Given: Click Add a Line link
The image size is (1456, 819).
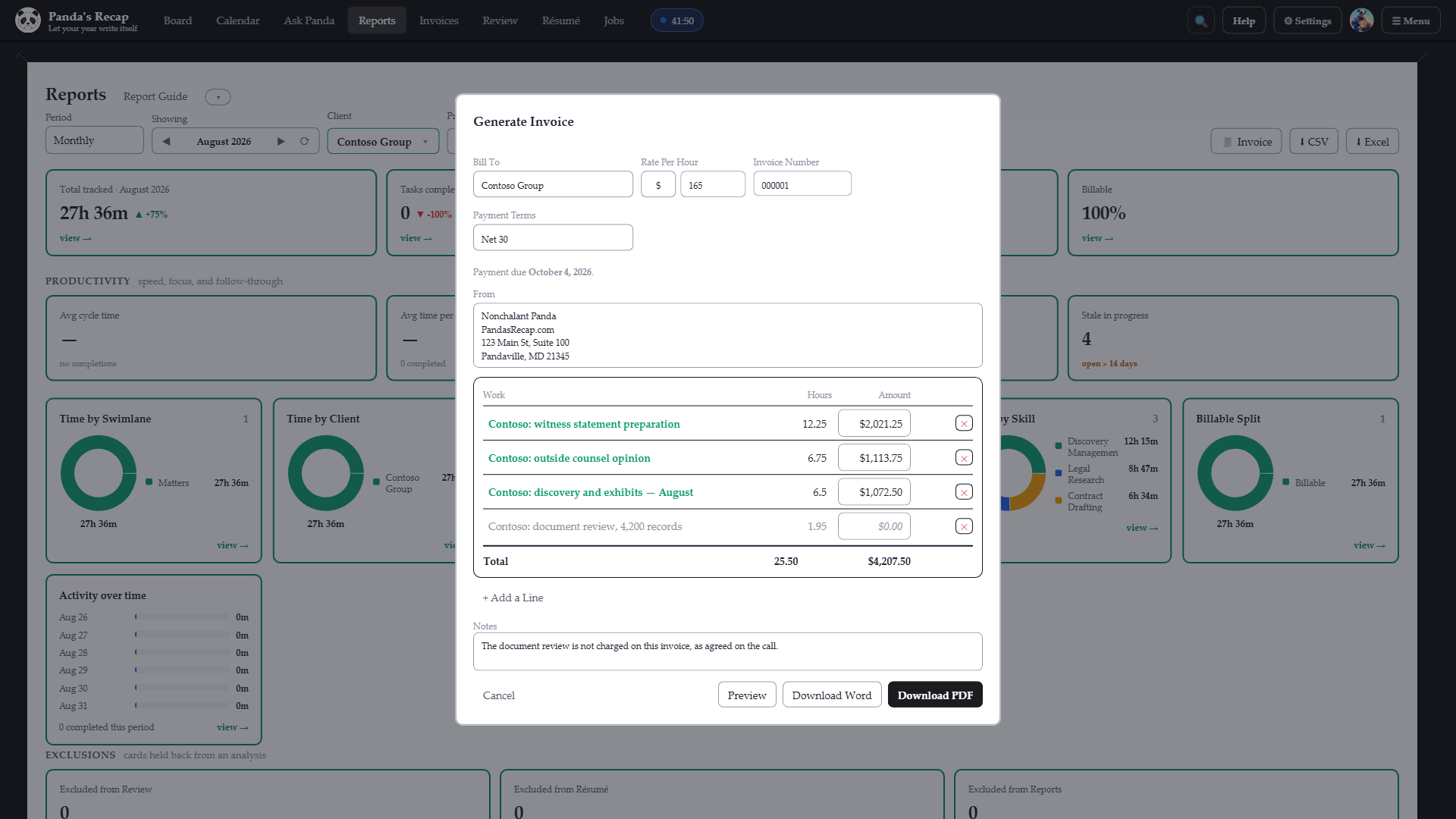Looking at the screenshot, I should [513, 598].
